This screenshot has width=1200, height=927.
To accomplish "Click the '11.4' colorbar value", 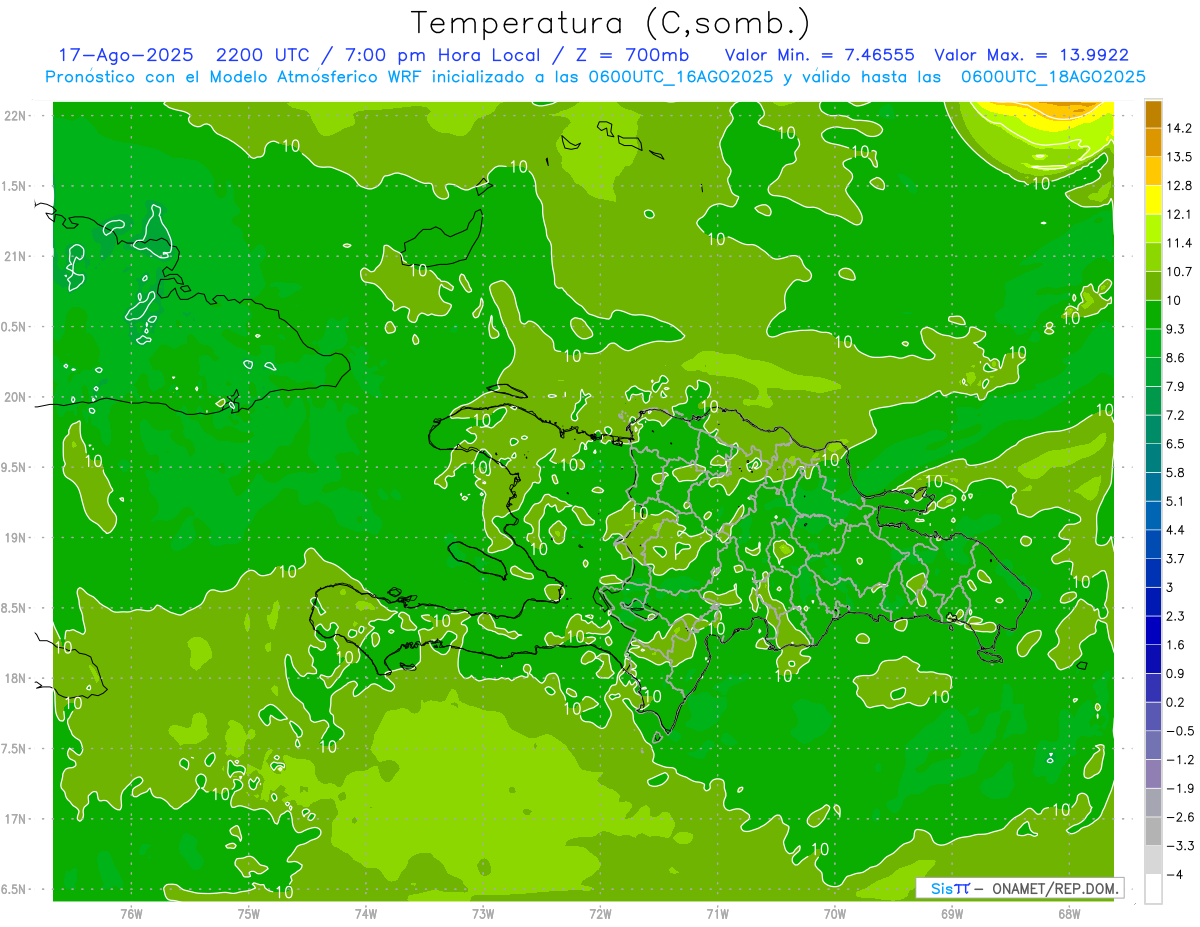I will (1180, 243).
